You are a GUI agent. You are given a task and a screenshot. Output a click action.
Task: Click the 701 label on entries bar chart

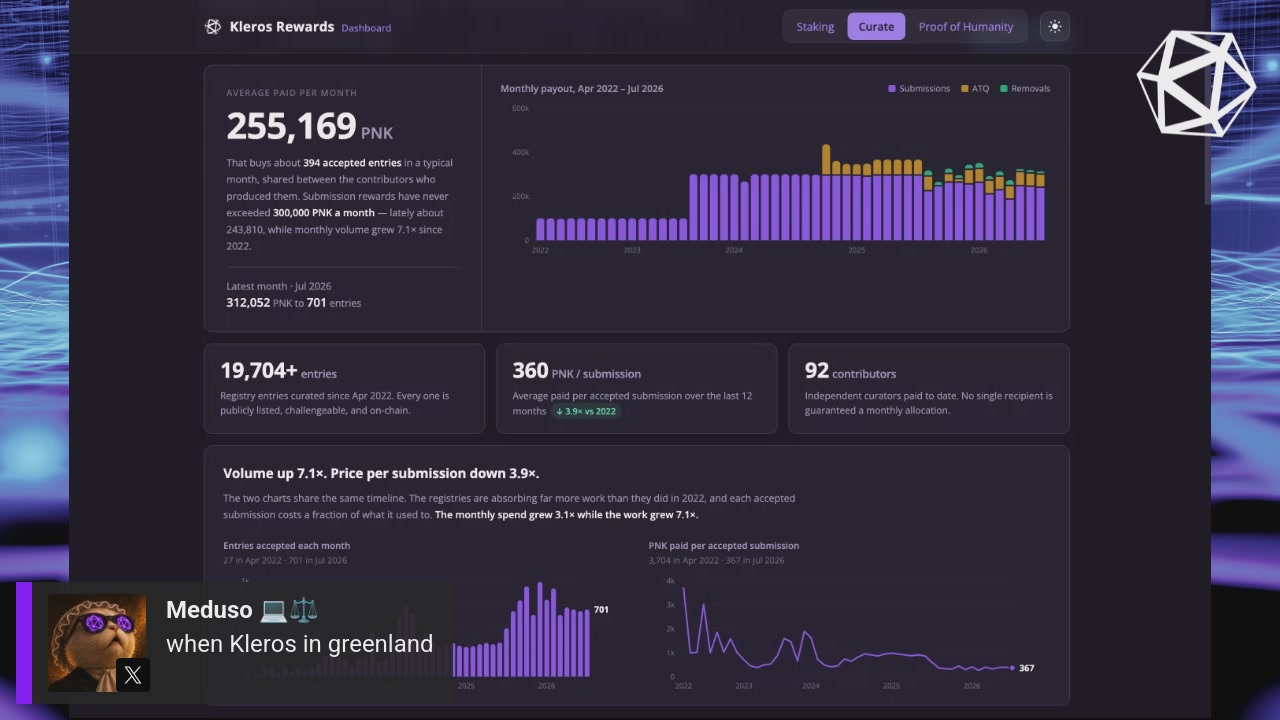601,609
